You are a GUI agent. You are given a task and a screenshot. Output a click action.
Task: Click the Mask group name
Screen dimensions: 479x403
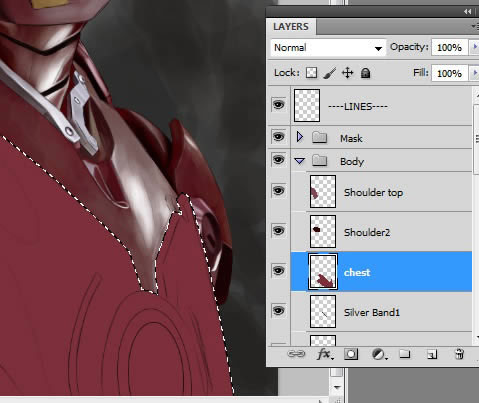pos(351,138)
